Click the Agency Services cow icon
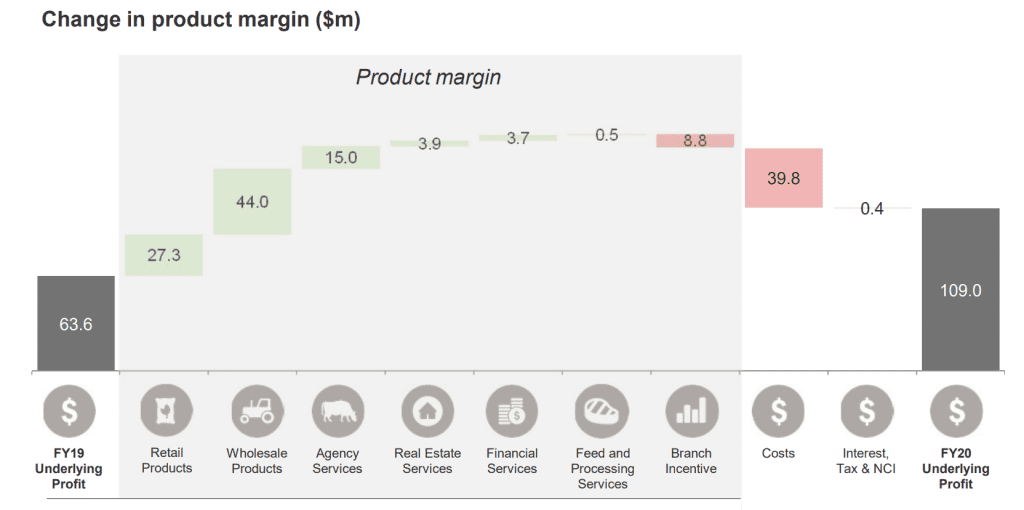The image size is (1024, 510). (x=338, y=411)
